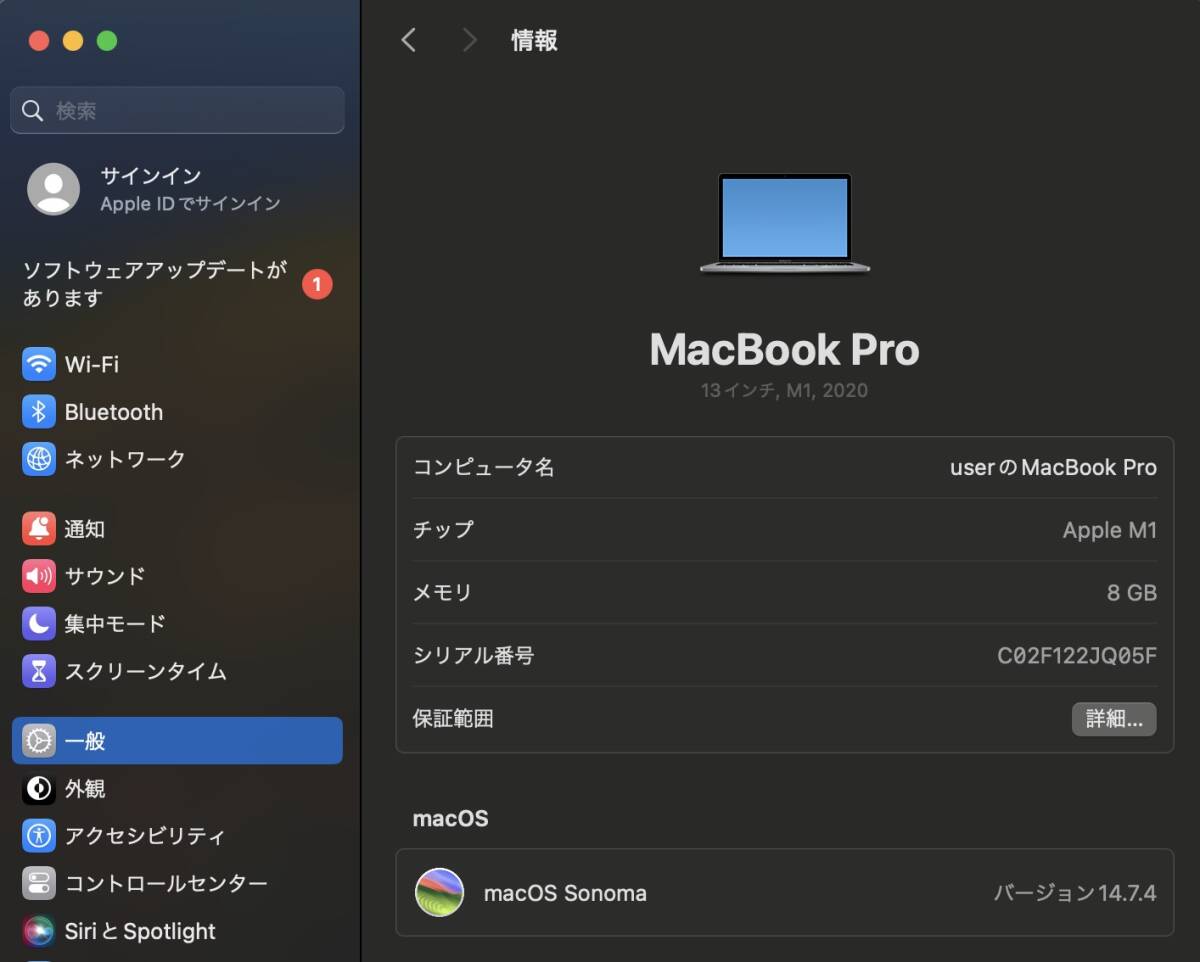Click the 外観 label in sidebar
1200x962 pixels.
85,789
